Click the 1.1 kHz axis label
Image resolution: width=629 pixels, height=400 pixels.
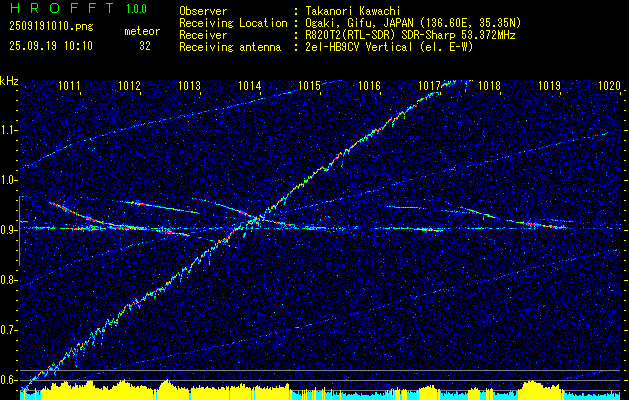click(8, 130)
